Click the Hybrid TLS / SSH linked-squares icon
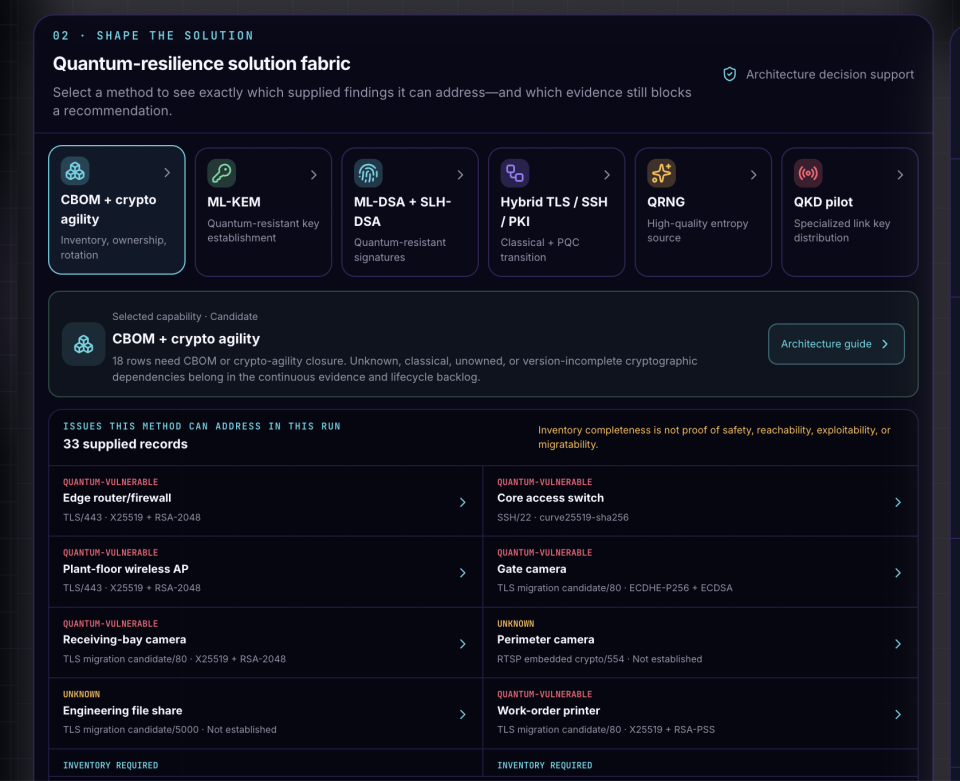 pyautogui.click(x=515, y=173)
